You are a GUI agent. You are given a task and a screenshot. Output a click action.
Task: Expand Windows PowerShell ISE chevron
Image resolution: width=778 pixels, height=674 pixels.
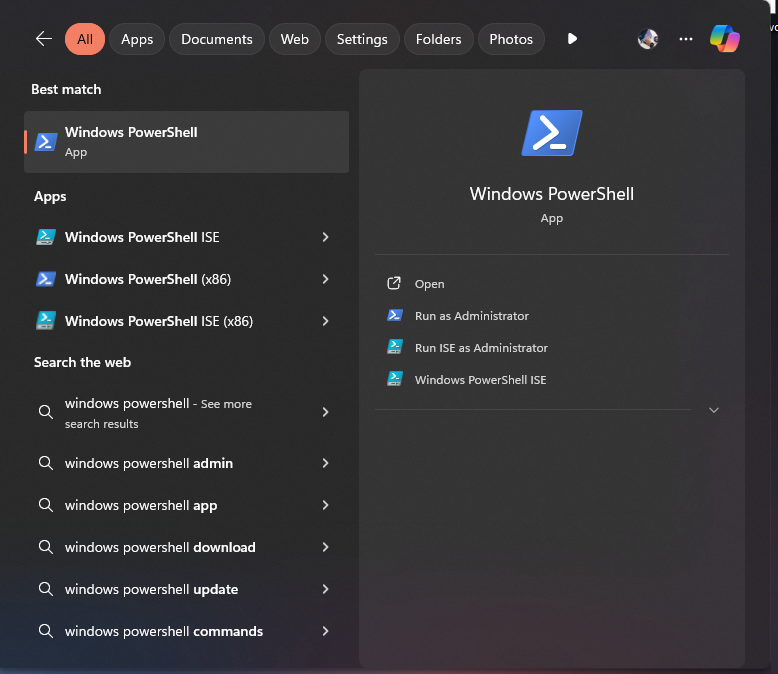pyautogui.click(x=325, y=237)
